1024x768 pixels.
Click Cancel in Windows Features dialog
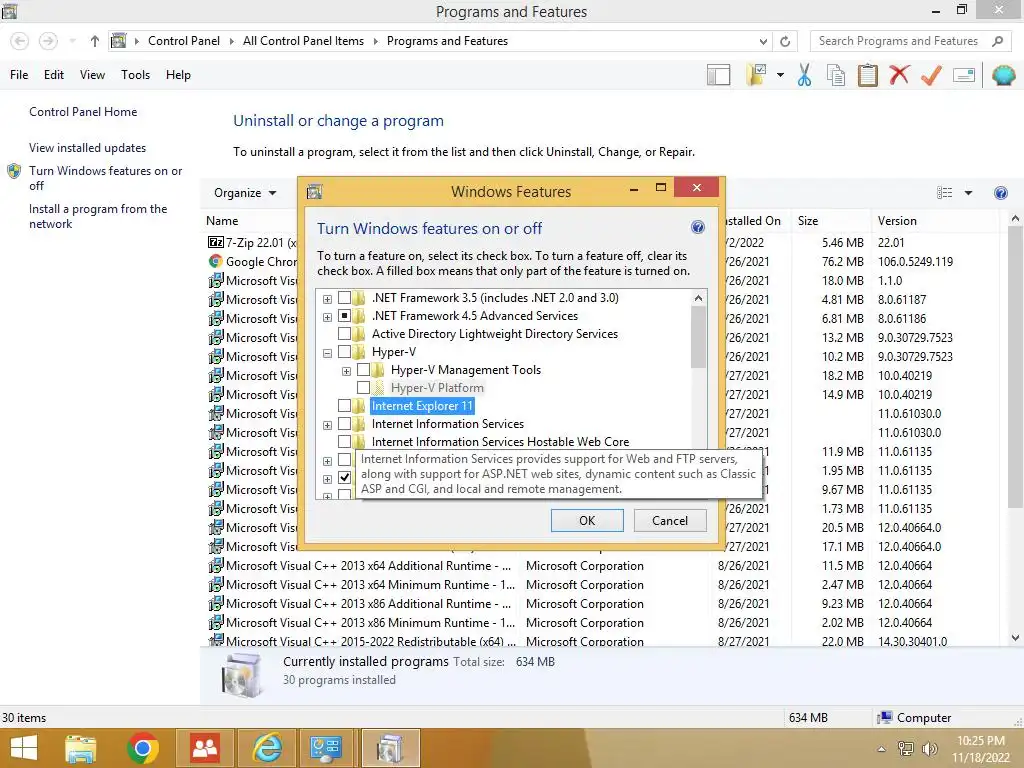(670, 520)
